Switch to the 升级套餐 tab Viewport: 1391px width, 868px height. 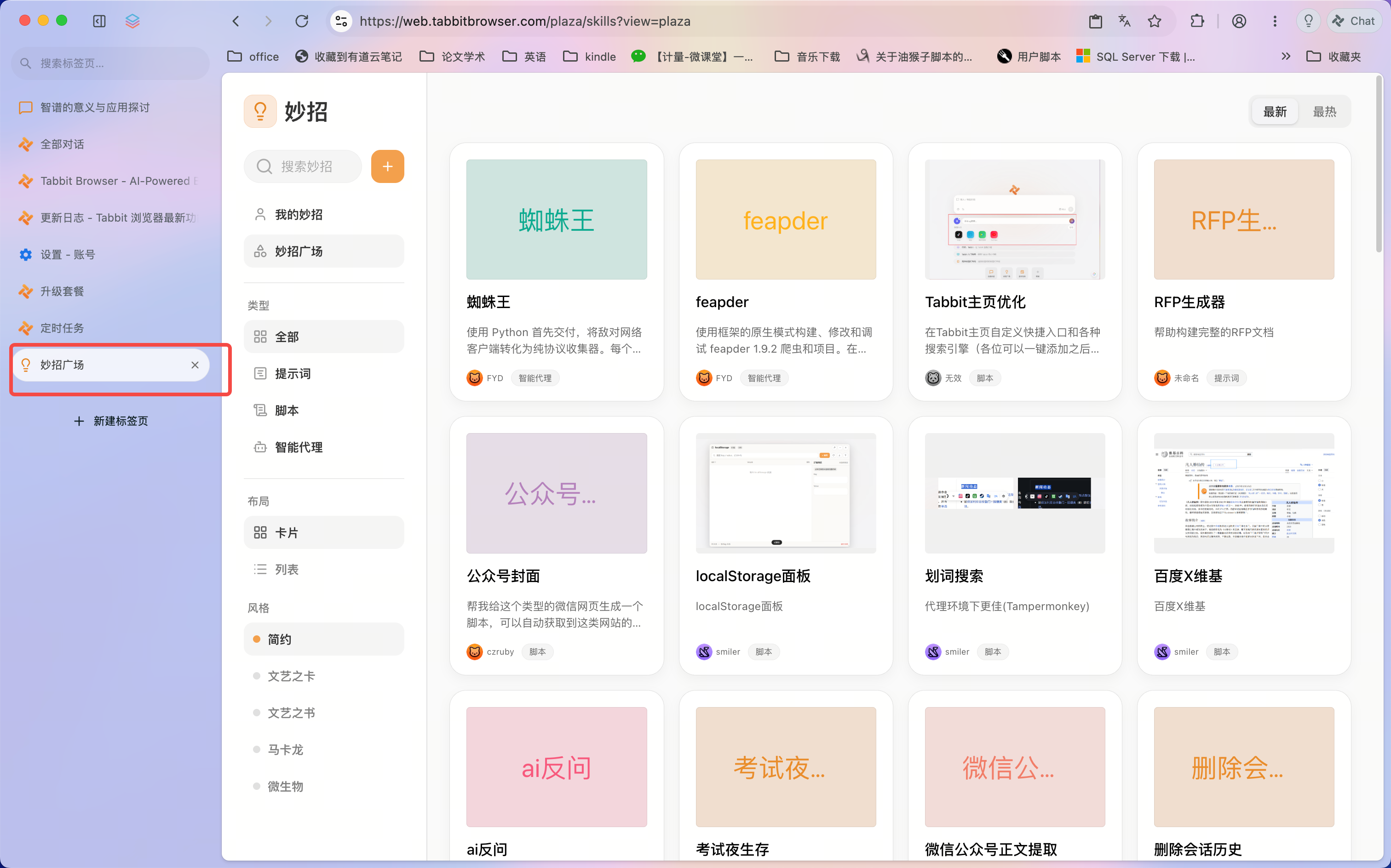click(110, 291)
